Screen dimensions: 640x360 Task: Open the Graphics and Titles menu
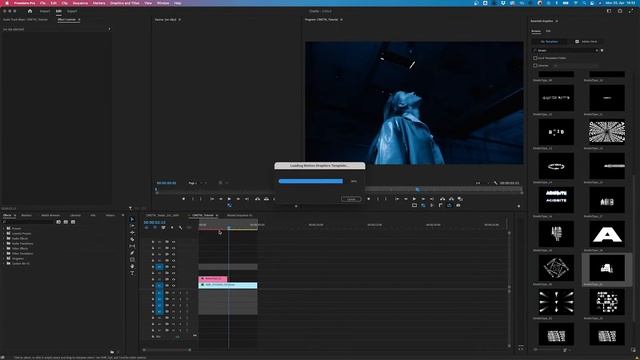(x=124, y=3)
